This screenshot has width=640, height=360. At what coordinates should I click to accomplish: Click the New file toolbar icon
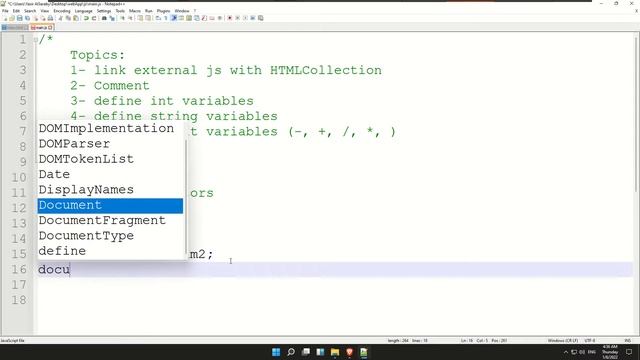tap(5, 18)
